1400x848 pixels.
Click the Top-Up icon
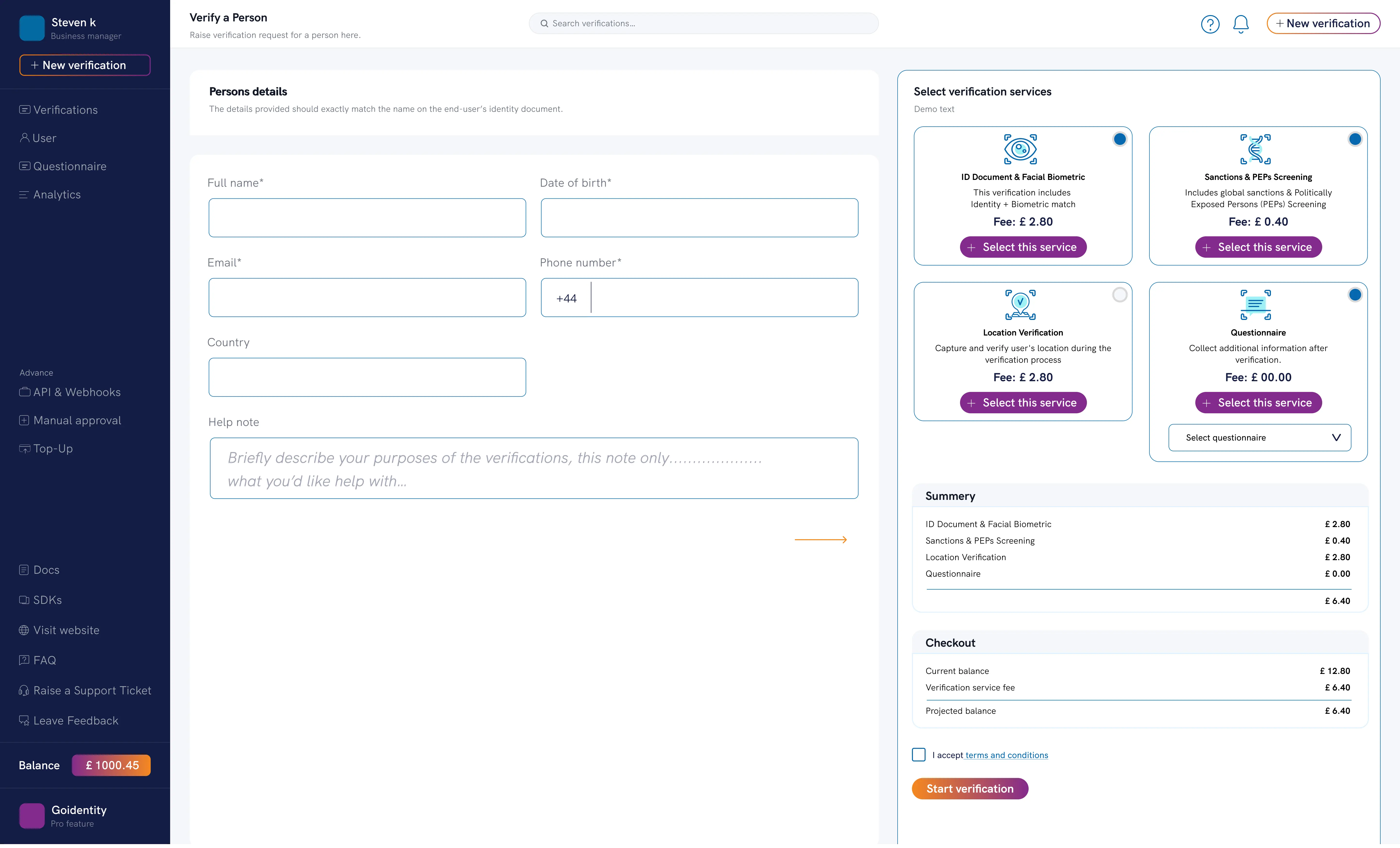click(25, 449)
